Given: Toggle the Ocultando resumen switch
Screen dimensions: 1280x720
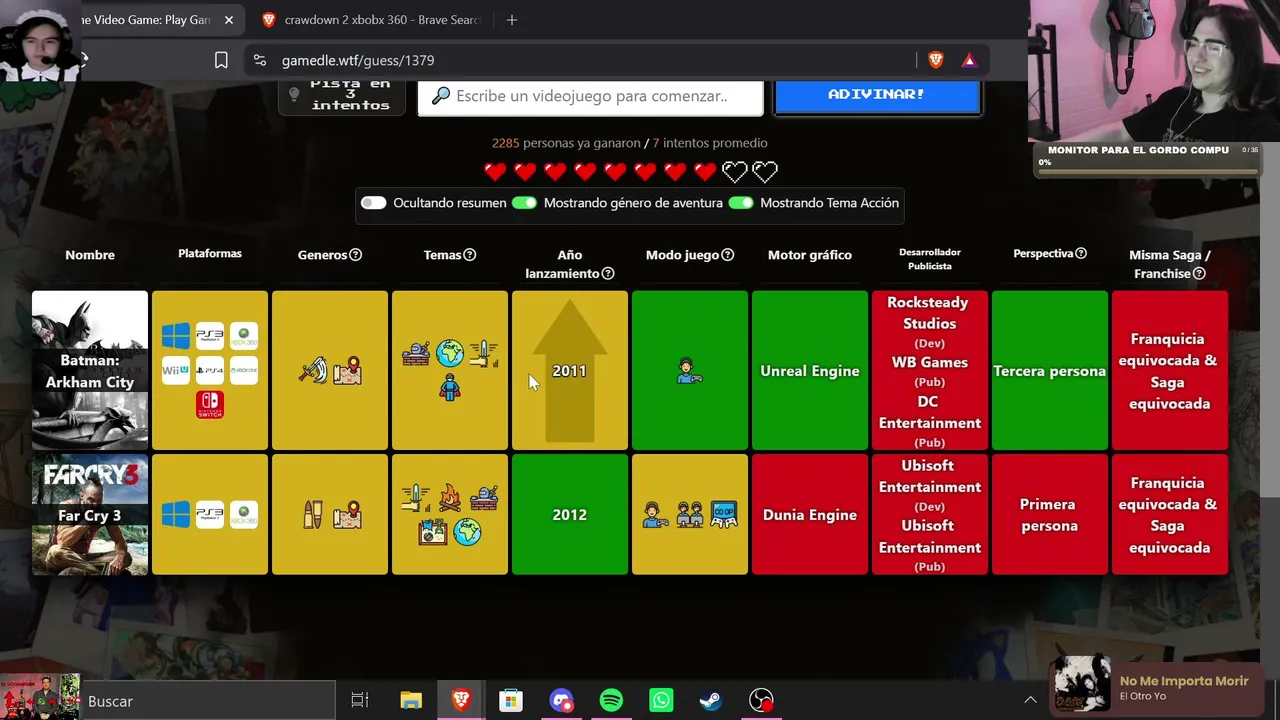Looking at the screenshot, I should [374, 203].
